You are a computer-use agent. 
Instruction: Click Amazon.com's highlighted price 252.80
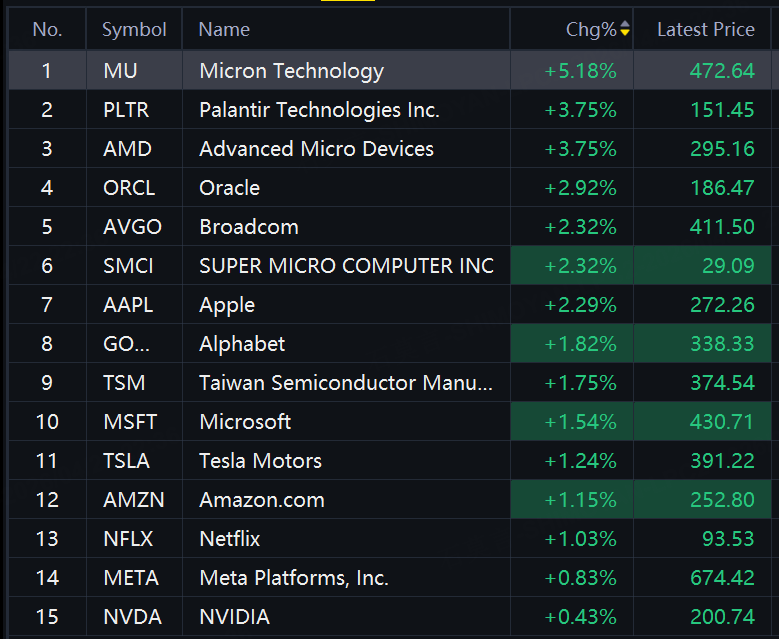[722, 500]
